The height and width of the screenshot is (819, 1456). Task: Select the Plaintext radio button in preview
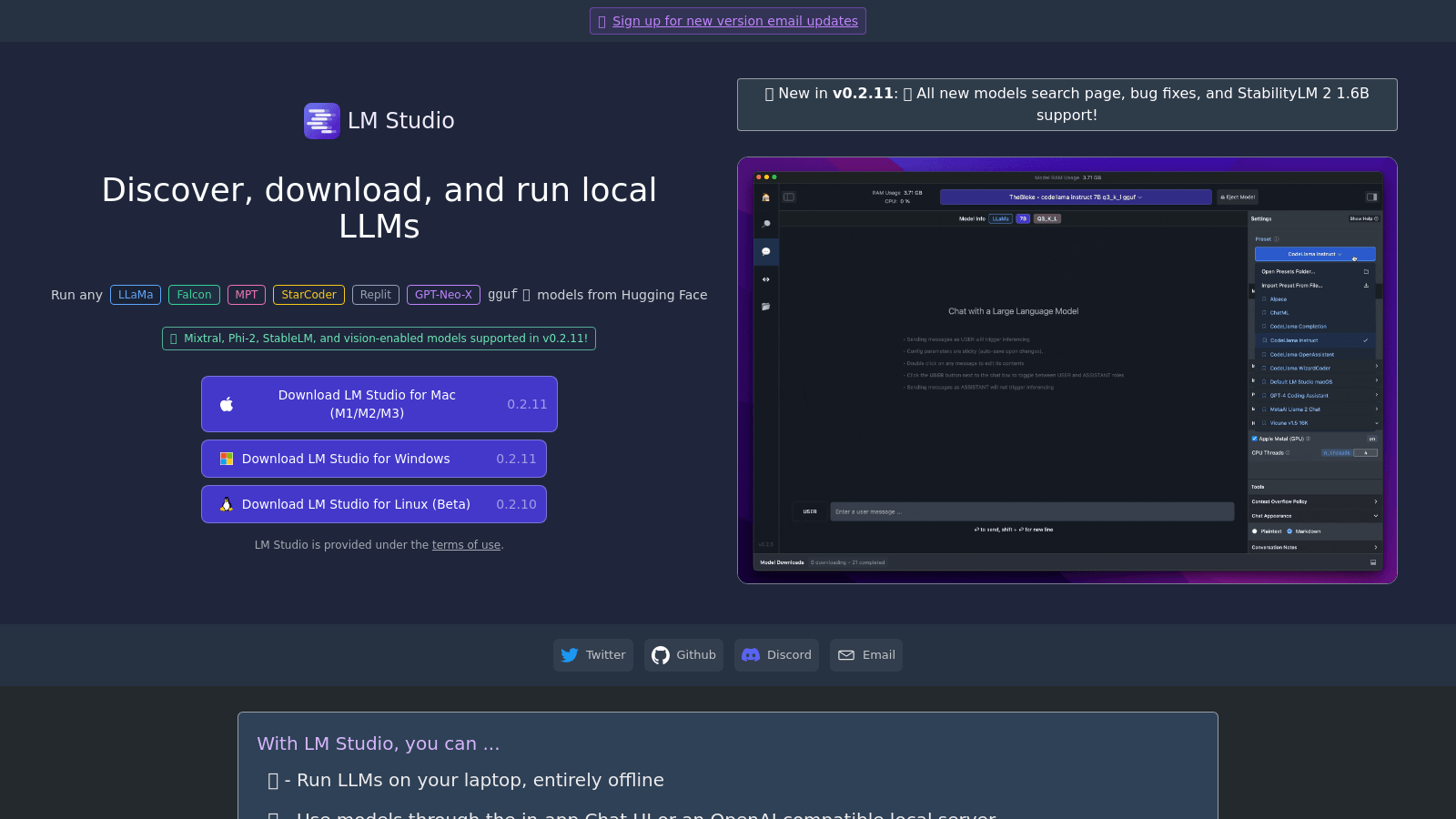coord(1255,531)
